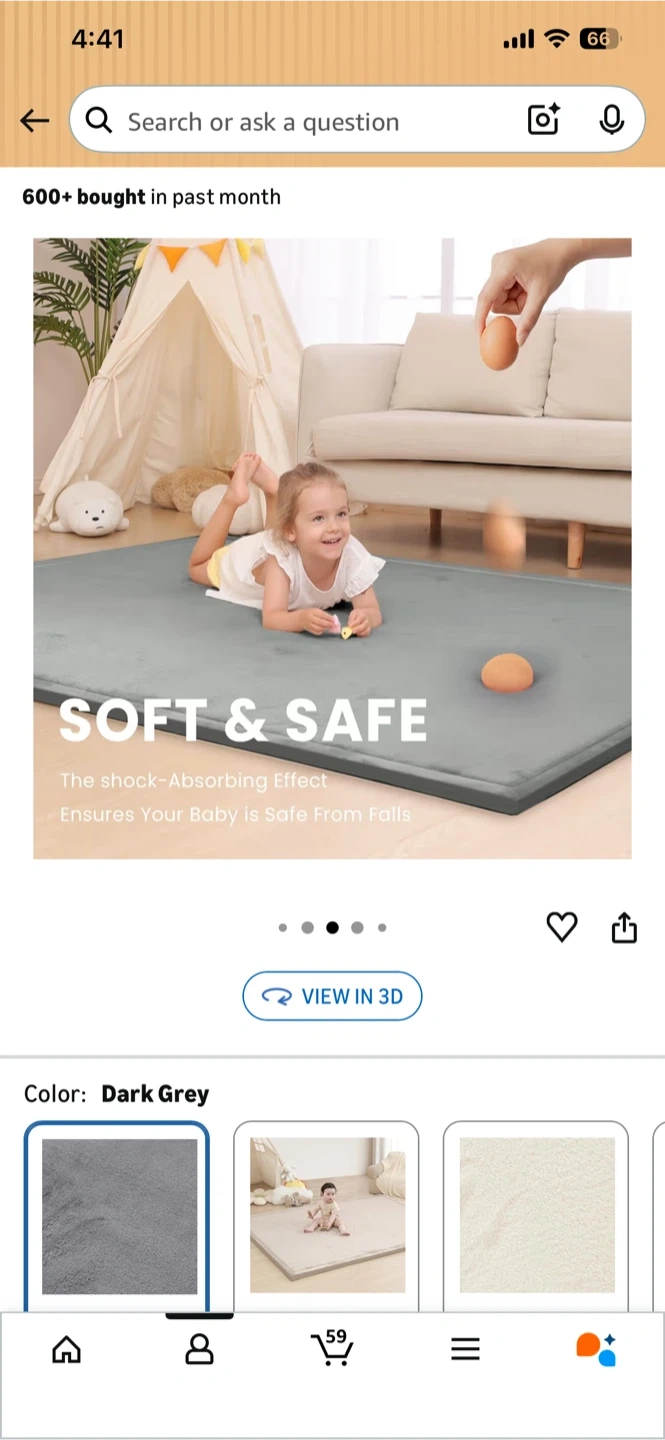Open the Home tab
The height and width of the screenshot is (1440, 665).
coord(66,1350)
